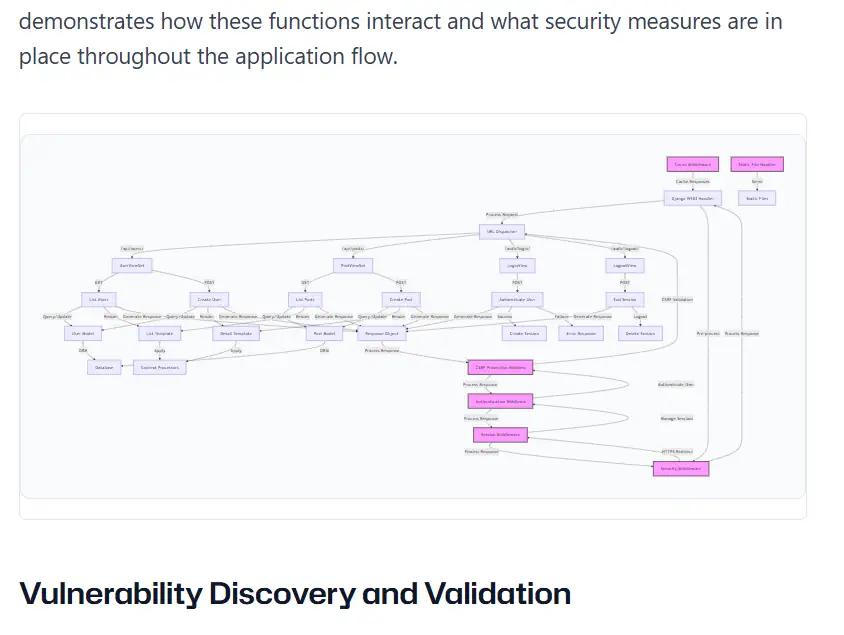
Task: Click the Create Session node
Action: pyautogui.click(x=524, y=333)
